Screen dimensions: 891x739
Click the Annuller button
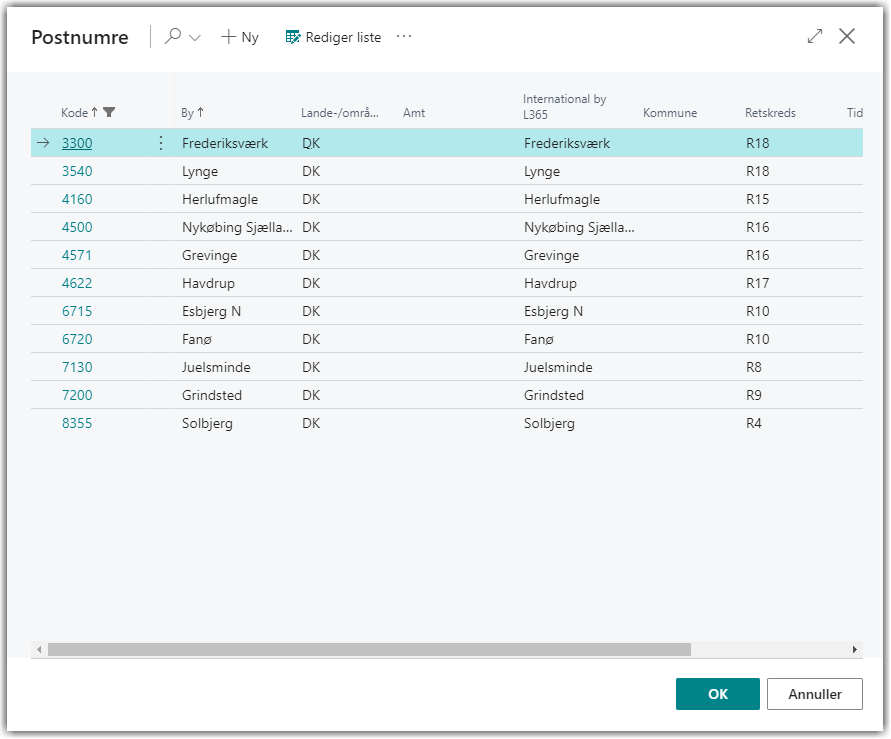click(x=814, y=694)
